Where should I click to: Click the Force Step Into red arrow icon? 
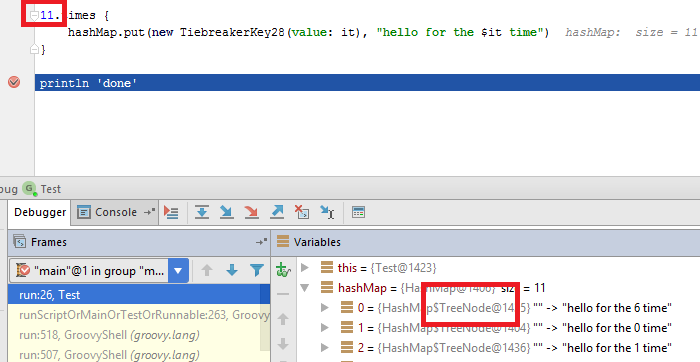coord(252,212)
